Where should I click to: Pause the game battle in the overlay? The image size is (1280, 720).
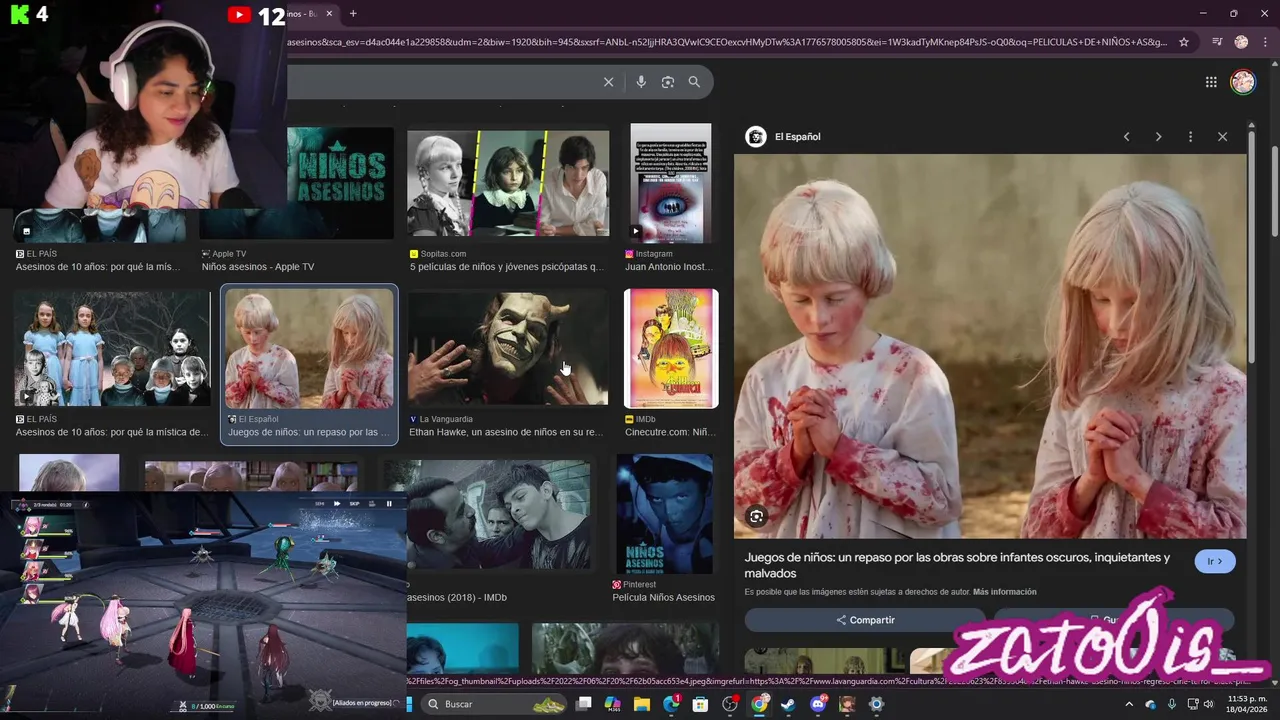pyautogui.click(x=389, y=504)
